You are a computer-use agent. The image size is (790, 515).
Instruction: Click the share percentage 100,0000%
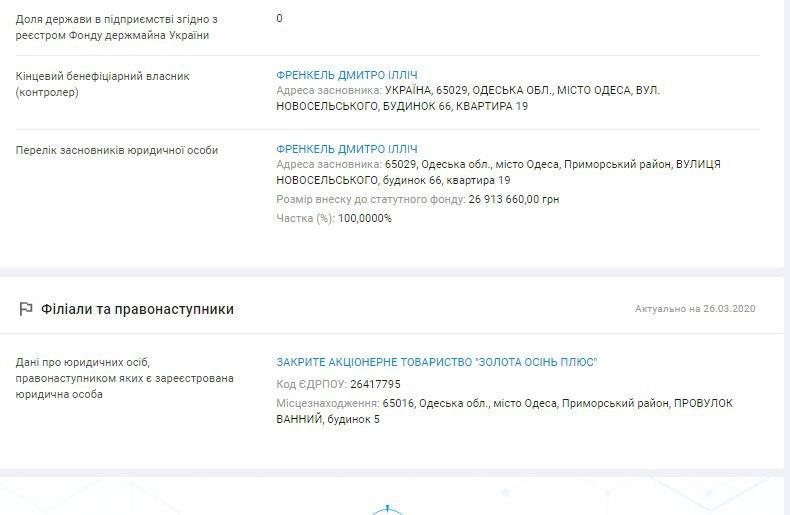point(365,218)
